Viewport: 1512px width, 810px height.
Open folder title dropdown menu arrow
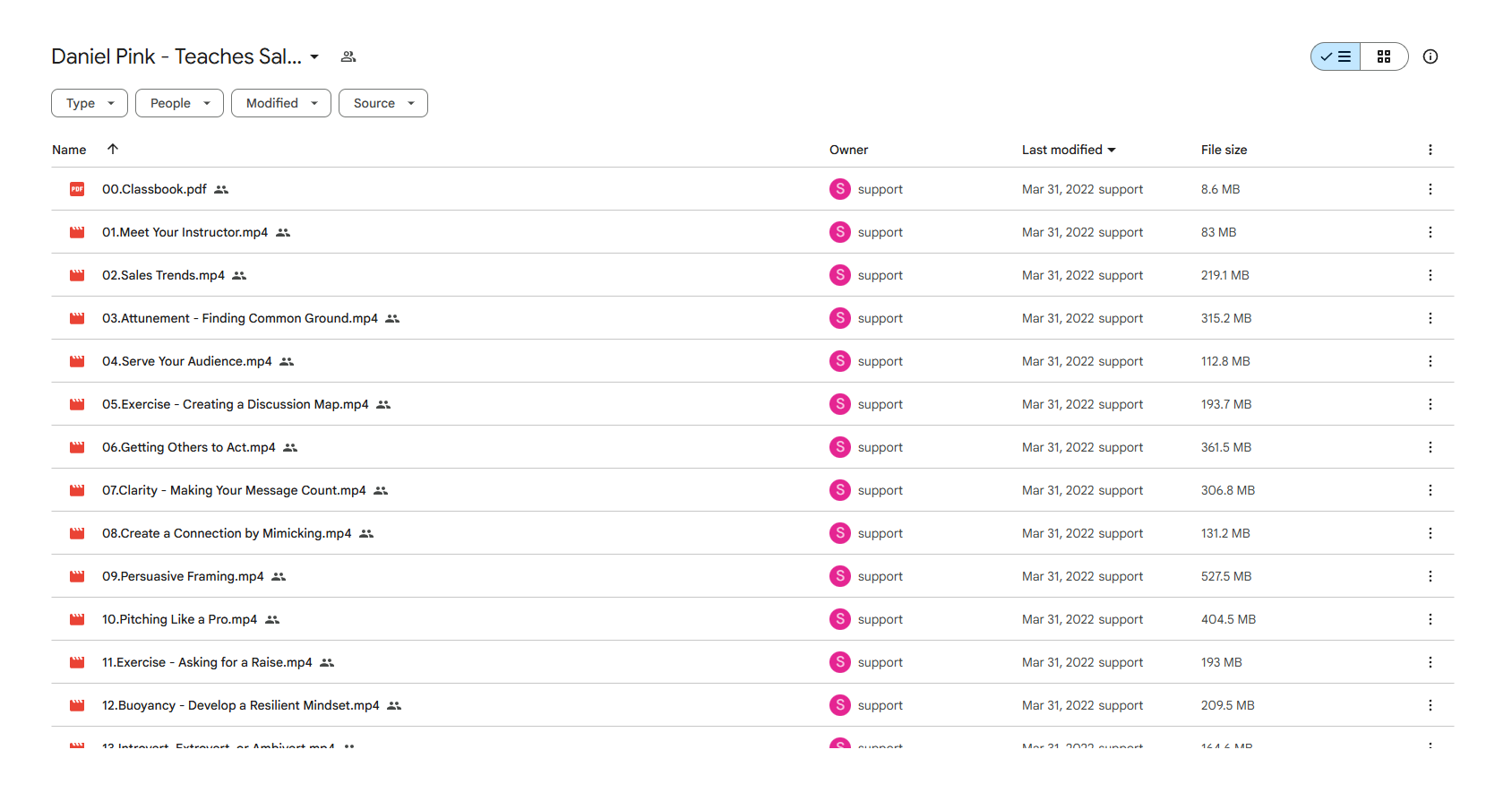[x=314, y=56]
